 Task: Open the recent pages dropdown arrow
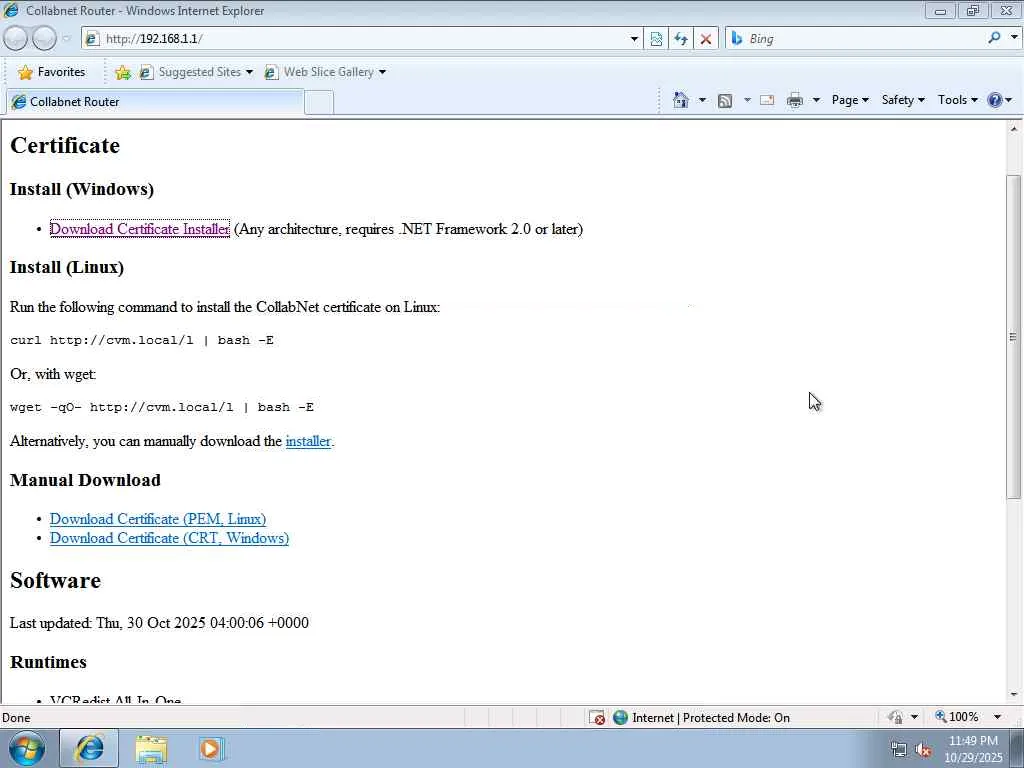click(x=66, y=39)
